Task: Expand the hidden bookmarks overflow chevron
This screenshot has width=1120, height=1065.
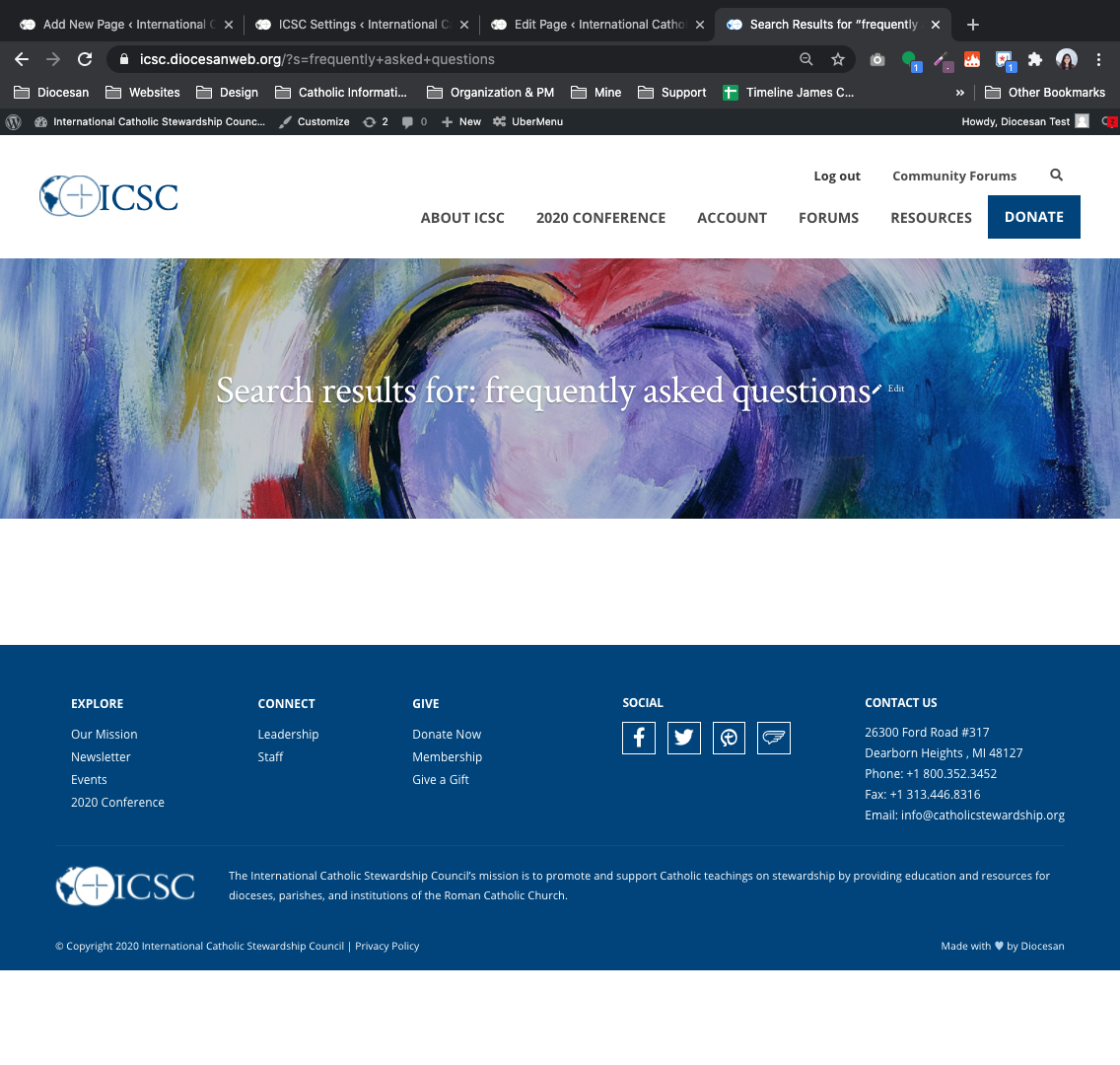Action: point(959,93)
